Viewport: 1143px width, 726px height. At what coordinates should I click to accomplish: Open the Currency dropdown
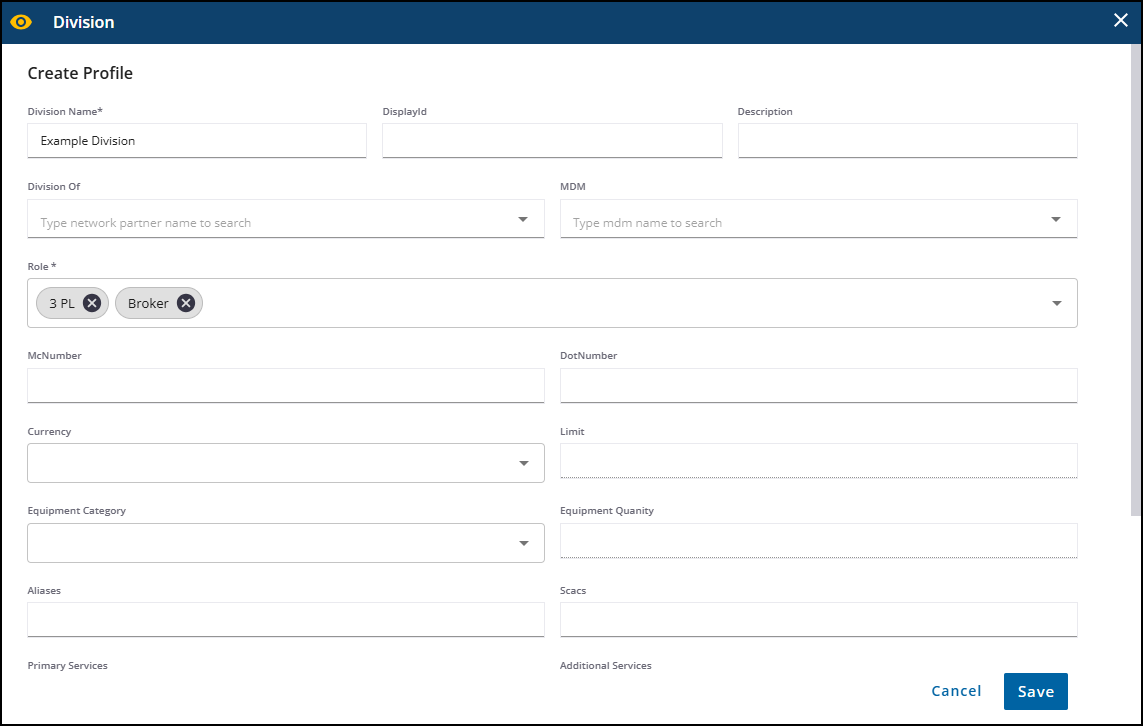[524, 462]
